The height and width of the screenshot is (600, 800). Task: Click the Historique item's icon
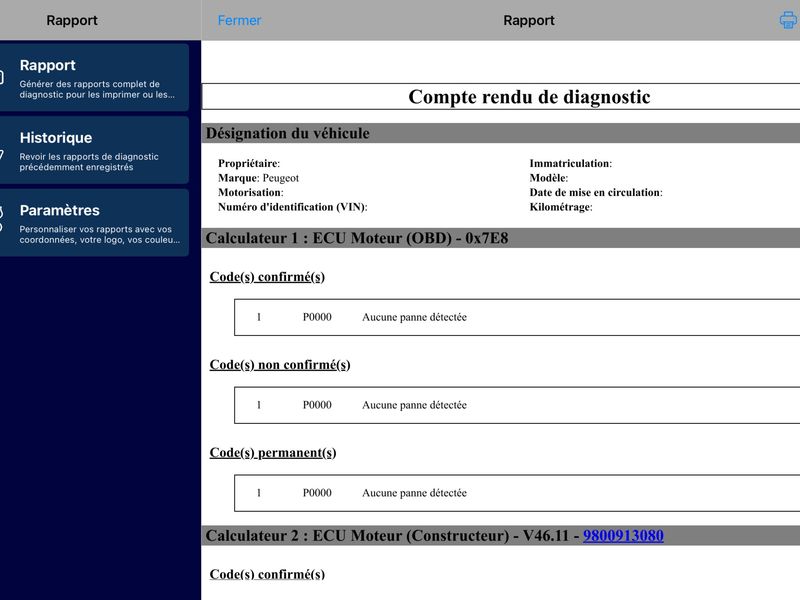[2, 153]
